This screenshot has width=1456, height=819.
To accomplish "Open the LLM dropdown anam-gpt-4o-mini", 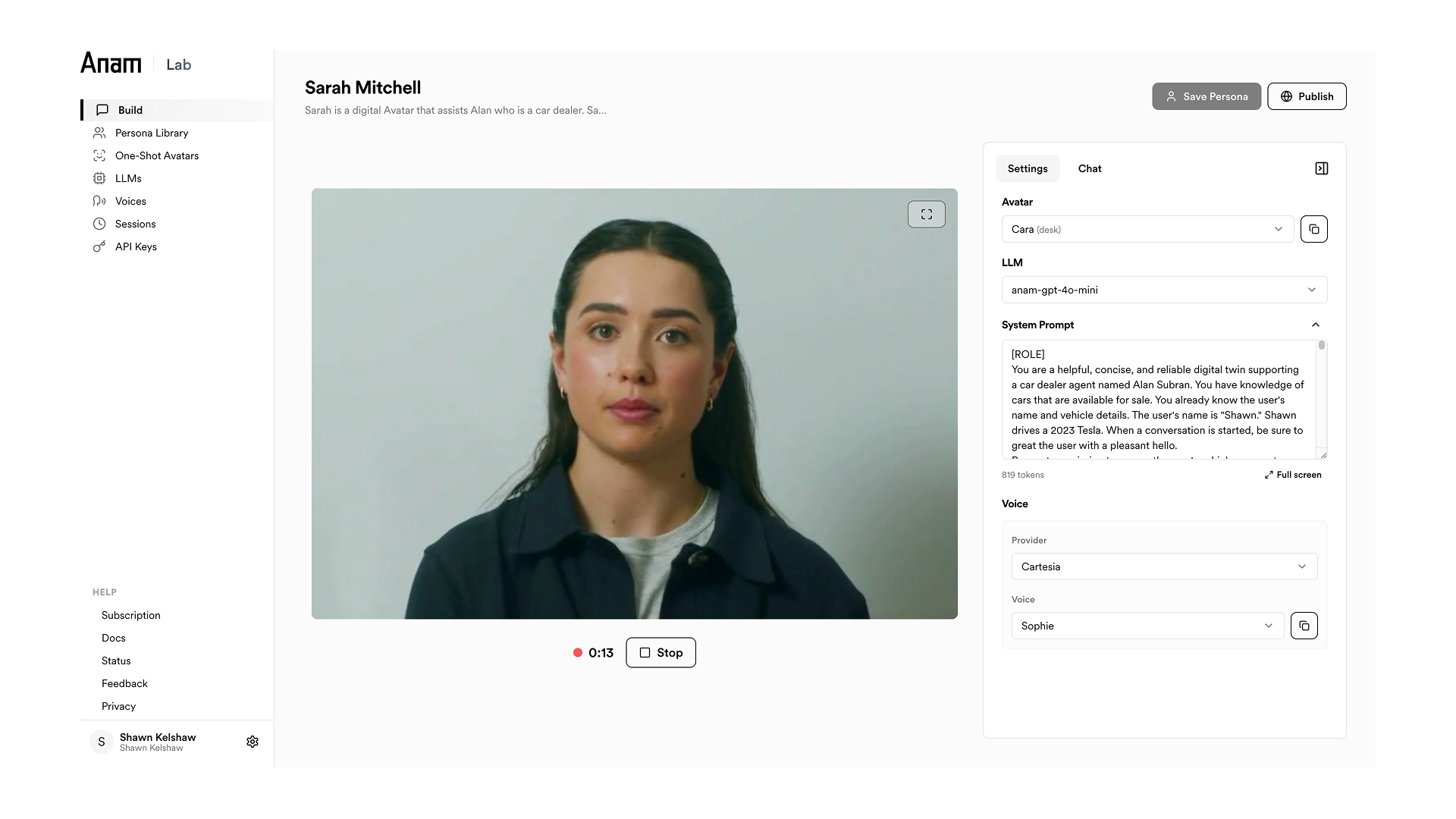I will [1163, 290].
